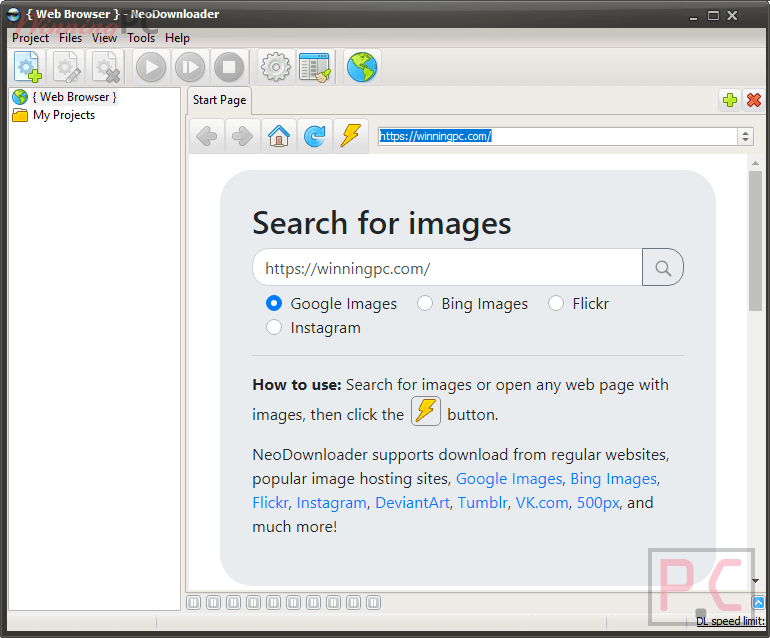This screenshot has width=770, height=638.
Task: Click the Stop download toolbar button
Action: coord(229,67)
